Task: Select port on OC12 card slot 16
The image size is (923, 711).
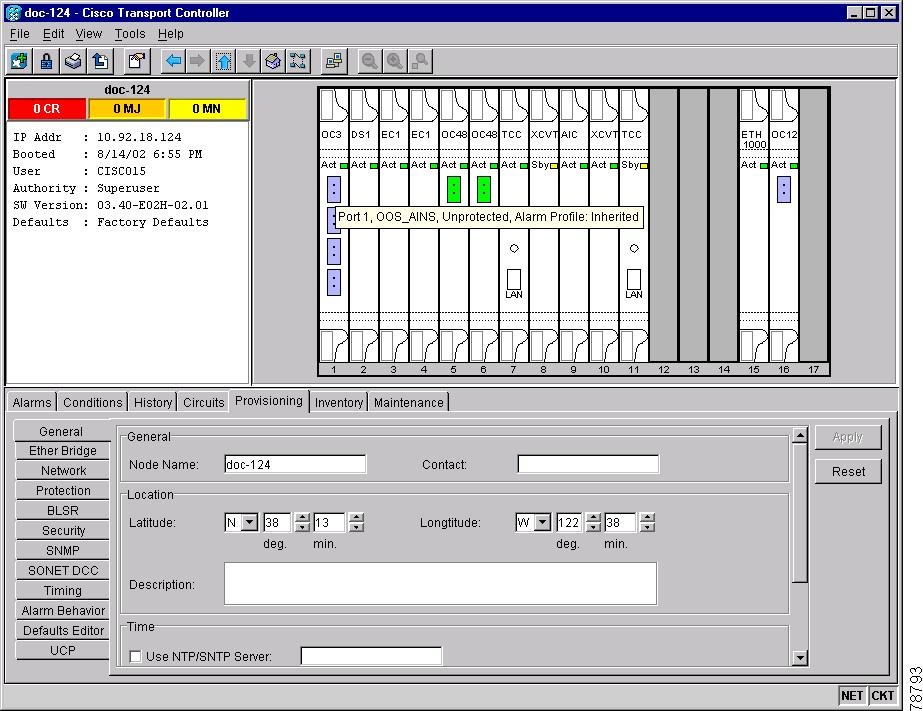Action: (x=783, y=190)
